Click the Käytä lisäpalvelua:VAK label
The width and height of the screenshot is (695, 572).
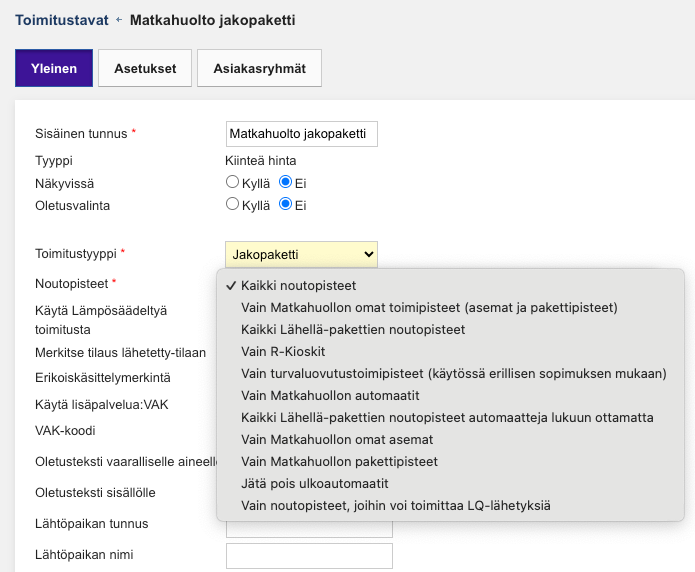(x=102, y=404)
